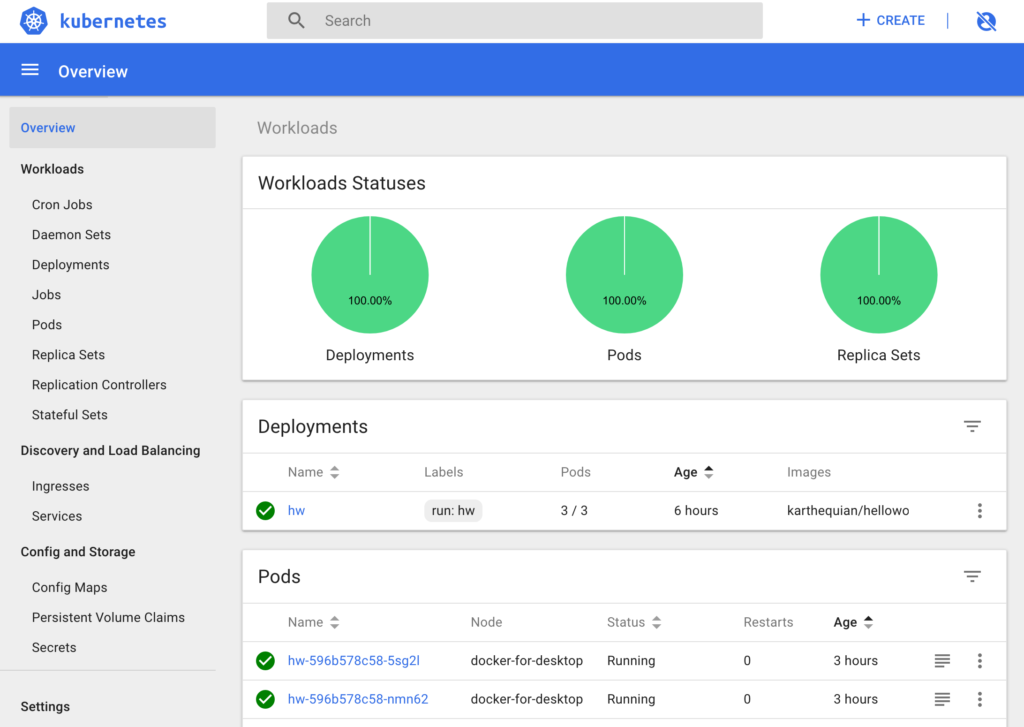View logs of pod hw-596b578c58-5sg2l
The height and width of the screenshot is (727, 1024).
coord(942,661)
